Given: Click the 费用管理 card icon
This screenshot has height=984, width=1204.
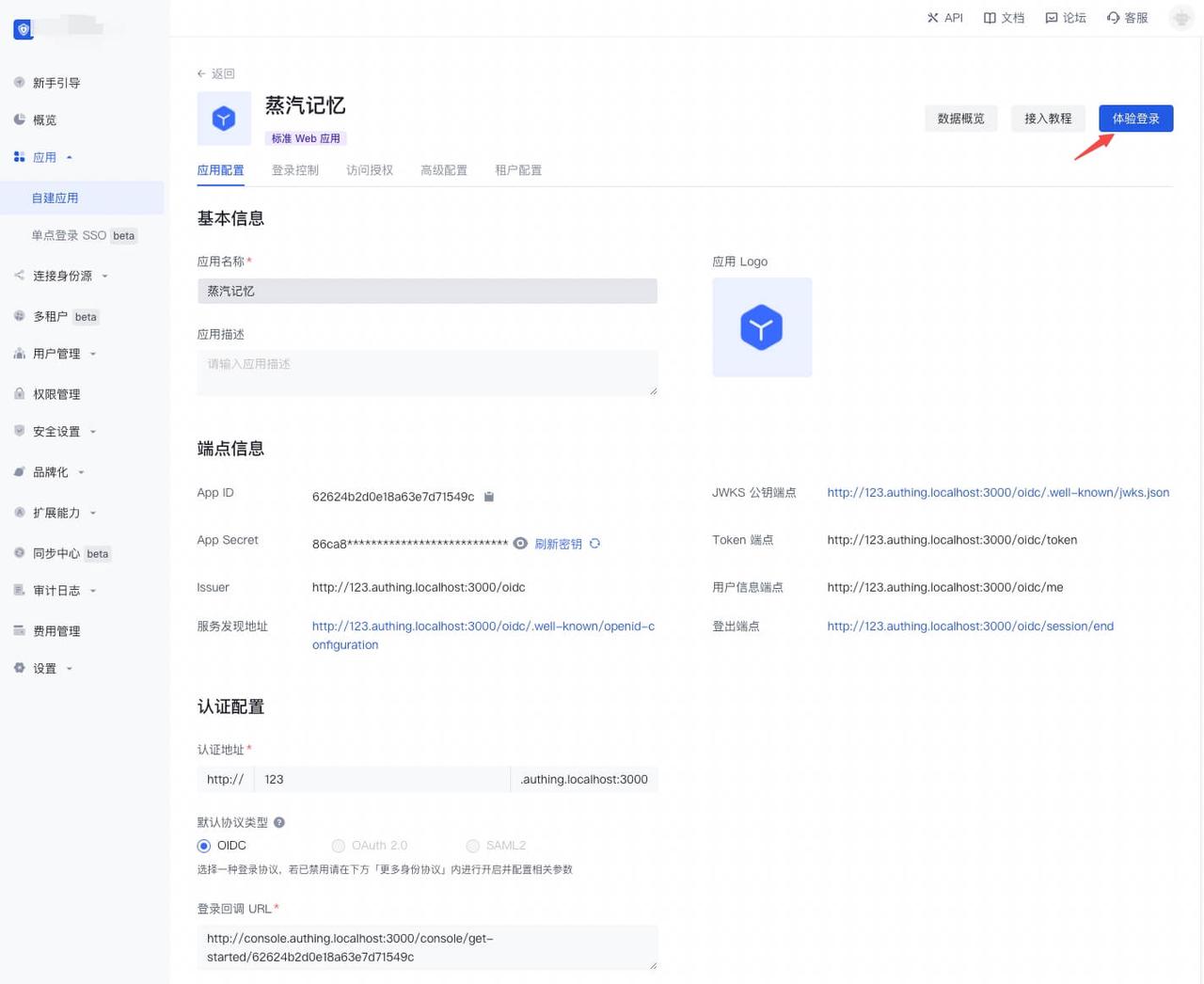Looking at the screenshot, I should click(19, 630).
